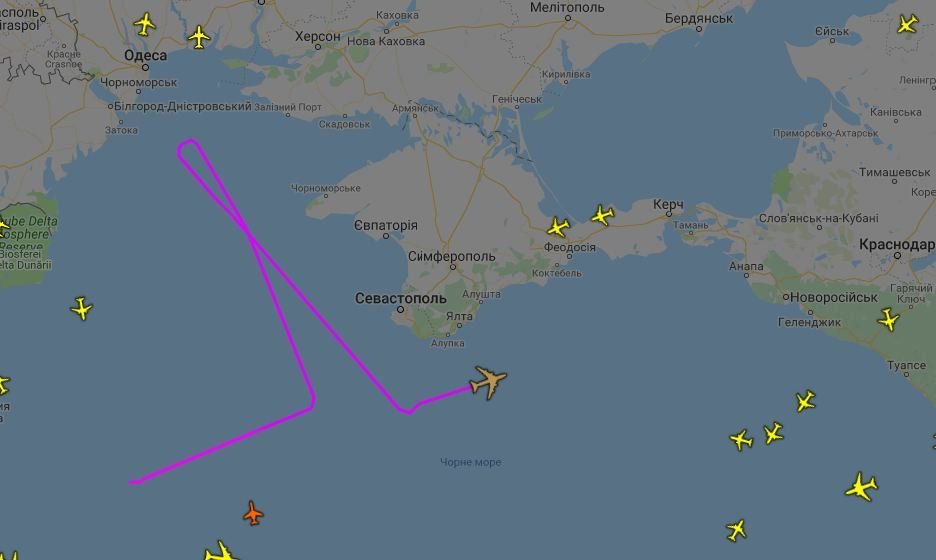The height and width of the screenshot is (560, 936).
Task: Click the Севастополь city label
Action: 401,298
